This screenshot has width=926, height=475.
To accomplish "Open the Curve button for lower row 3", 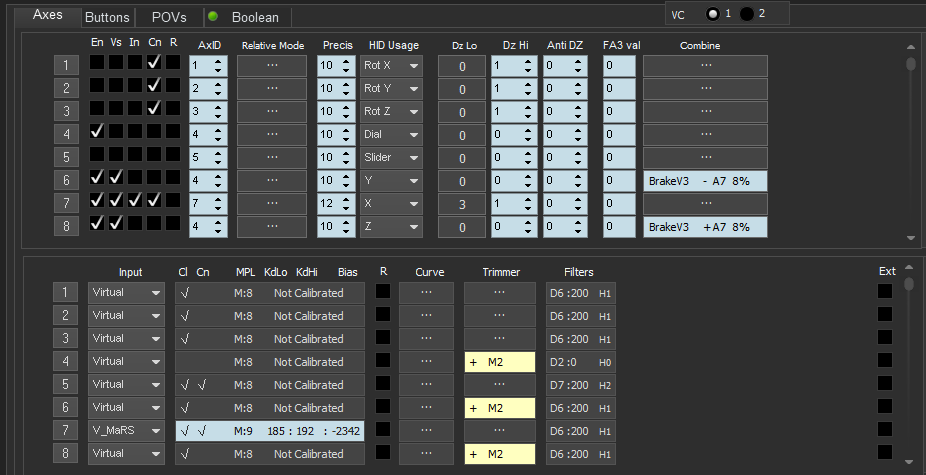I will pyautogui.click(x=426, y=339).
